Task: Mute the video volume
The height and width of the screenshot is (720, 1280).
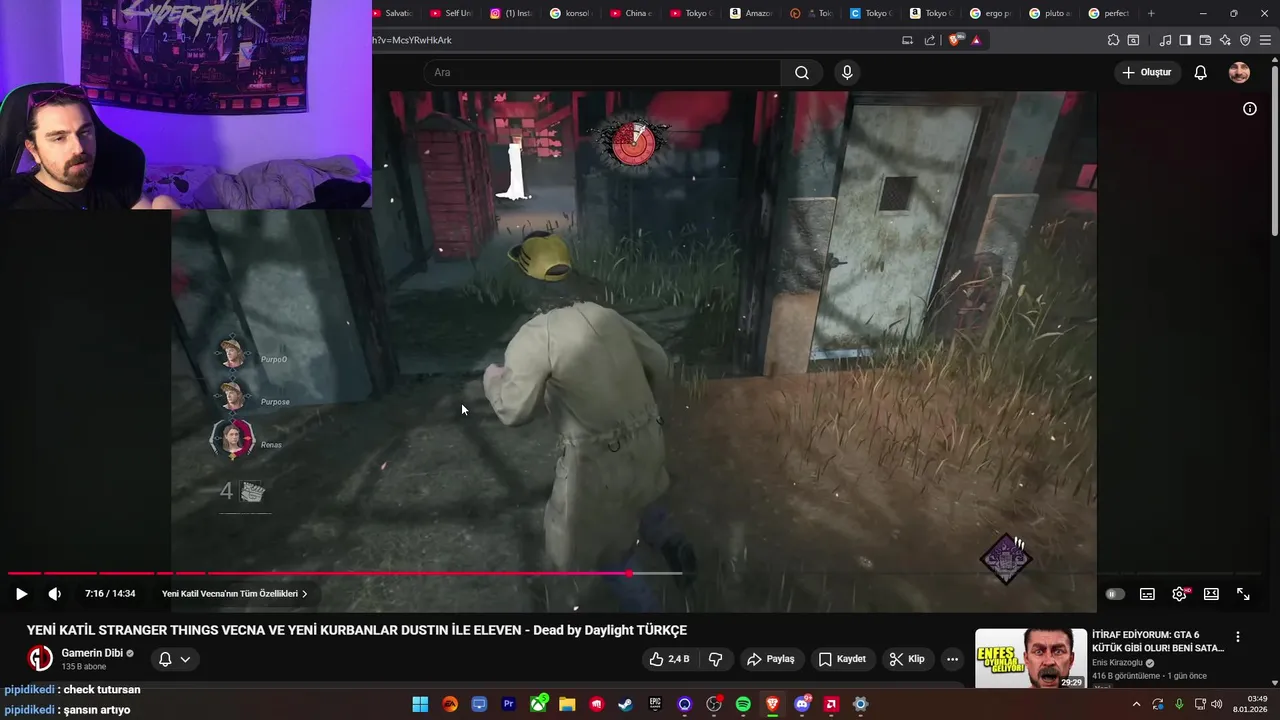Action: [55, 594]
